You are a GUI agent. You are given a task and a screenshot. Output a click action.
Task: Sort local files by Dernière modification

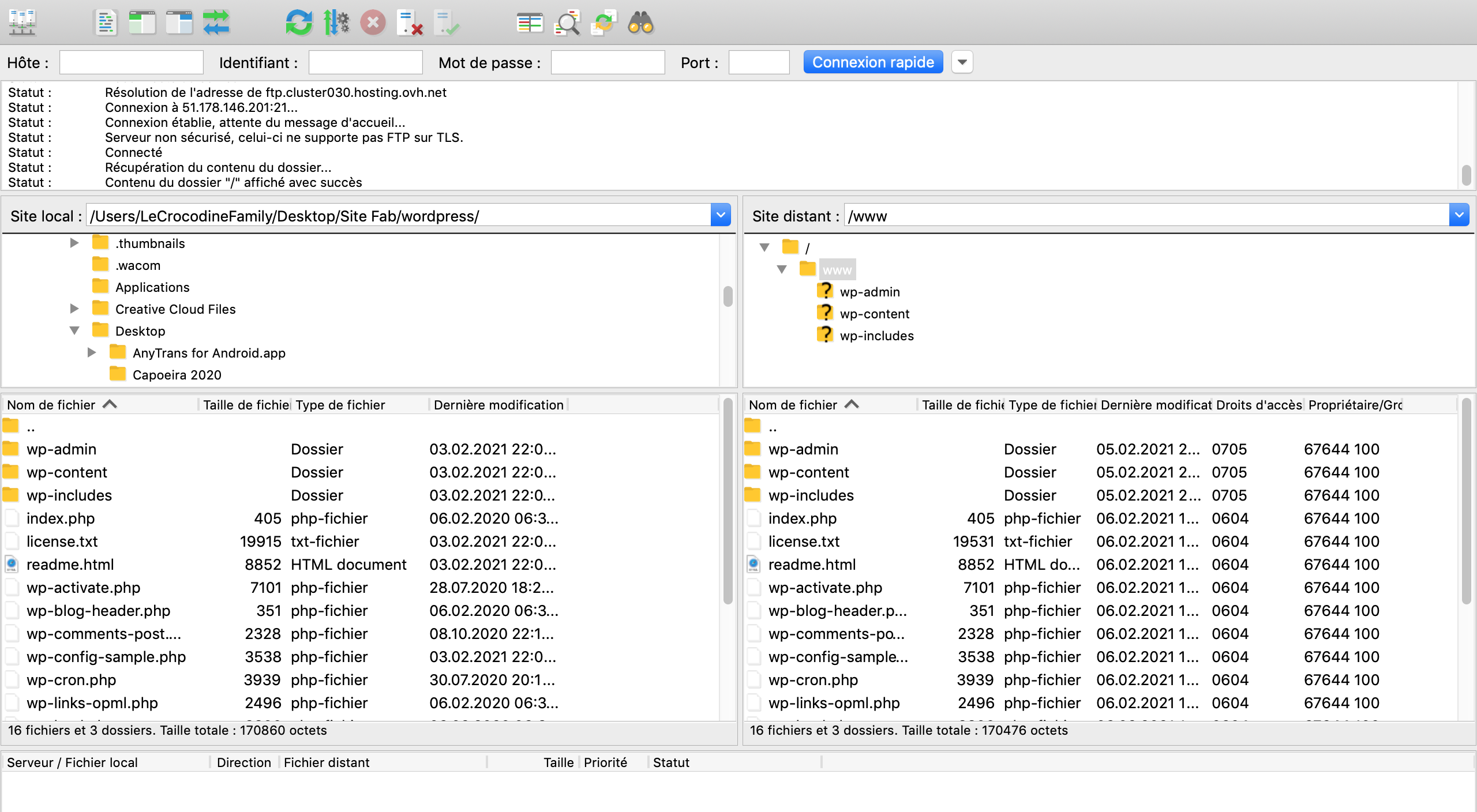[x=498, y=405]
